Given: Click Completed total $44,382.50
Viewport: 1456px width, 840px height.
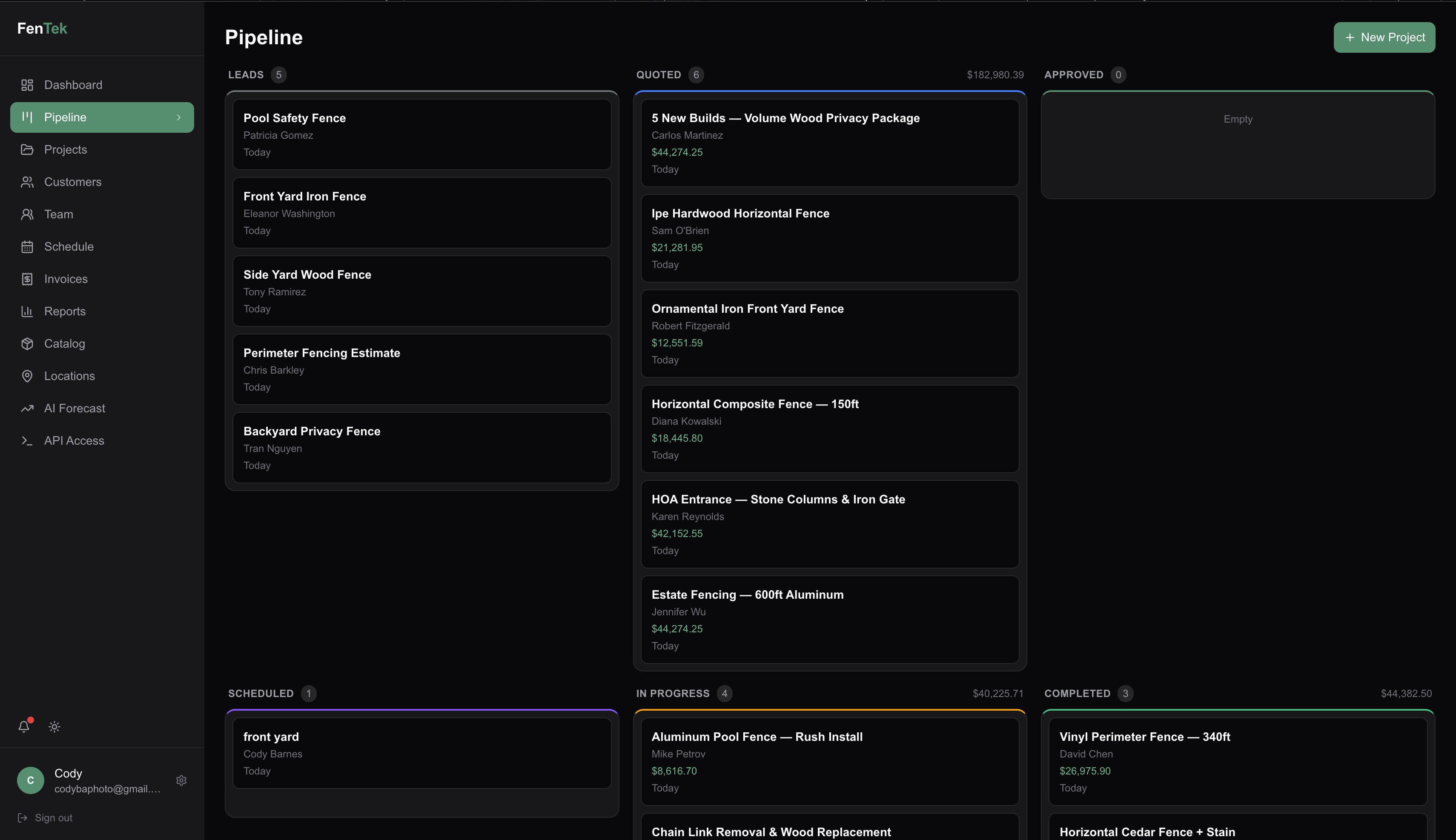Looking at the screenshot, I should [x=1406, y=694].
